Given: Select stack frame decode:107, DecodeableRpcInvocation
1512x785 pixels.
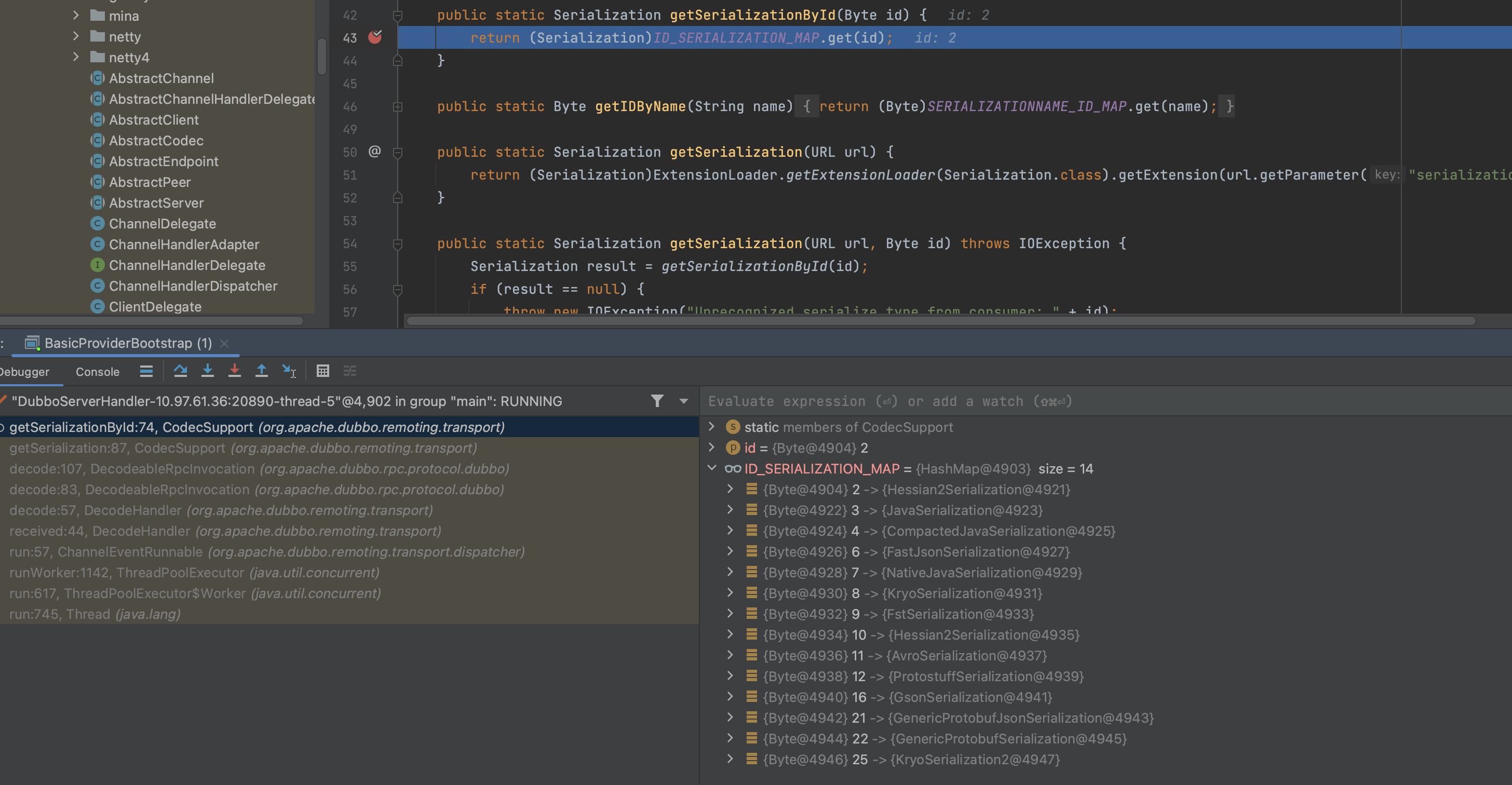Looking at the screenshot, I should pyautogui.click(x=349, y=469).
